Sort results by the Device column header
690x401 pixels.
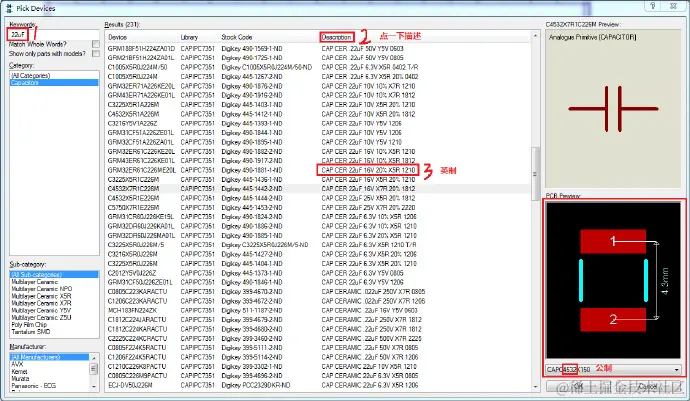tap(141, 37)
